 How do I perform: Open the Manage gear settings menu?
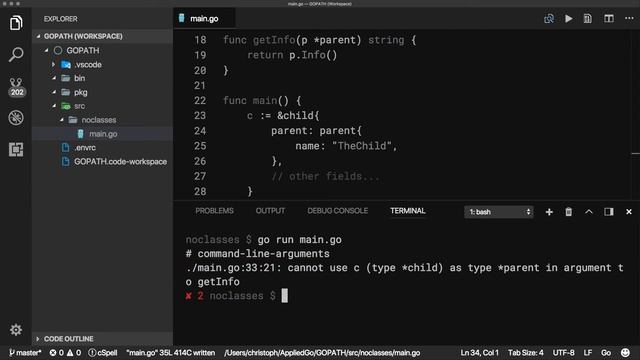point(16,329)
